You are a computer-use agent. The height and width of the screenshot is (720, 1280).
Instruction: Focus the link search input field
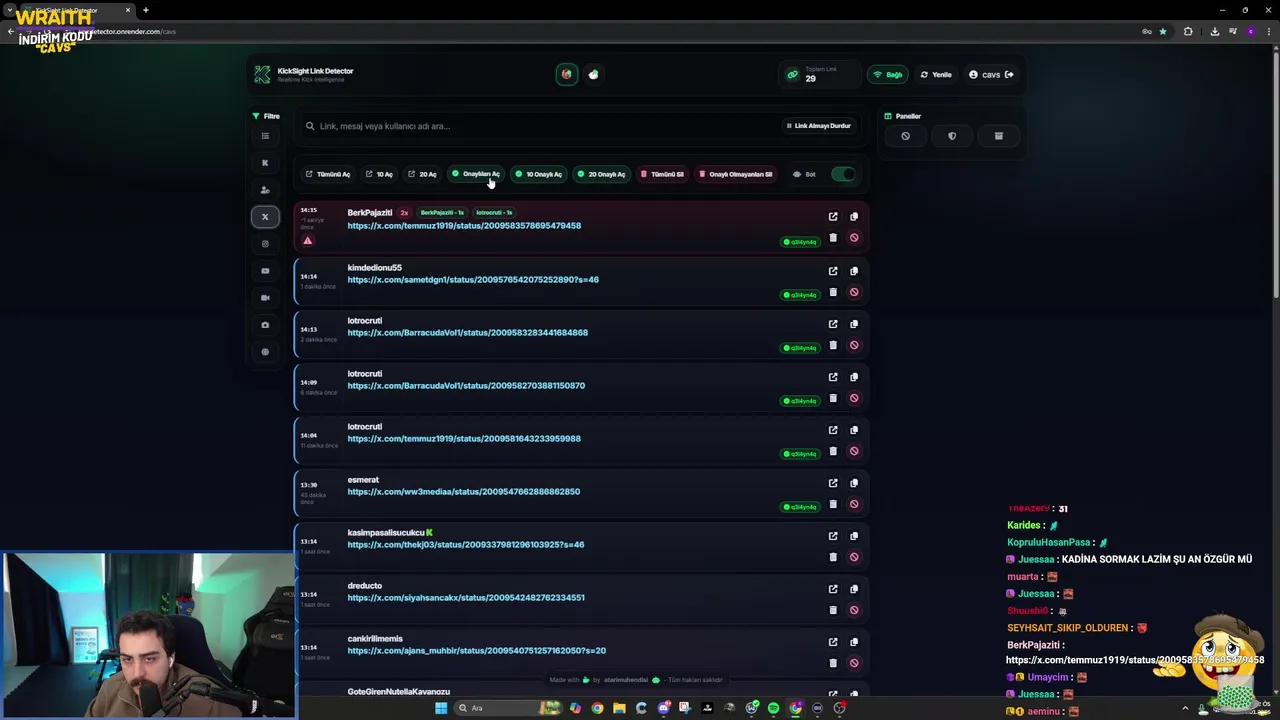click(540, 126)
